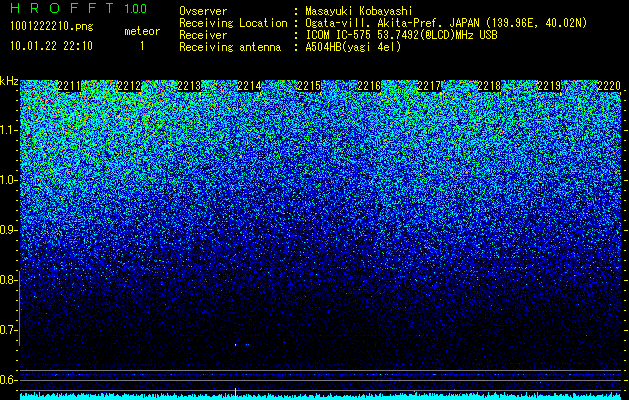This screenshot has width=629, height=400.
Task: Click the 2215 time marker
Action: click(309, 86)
